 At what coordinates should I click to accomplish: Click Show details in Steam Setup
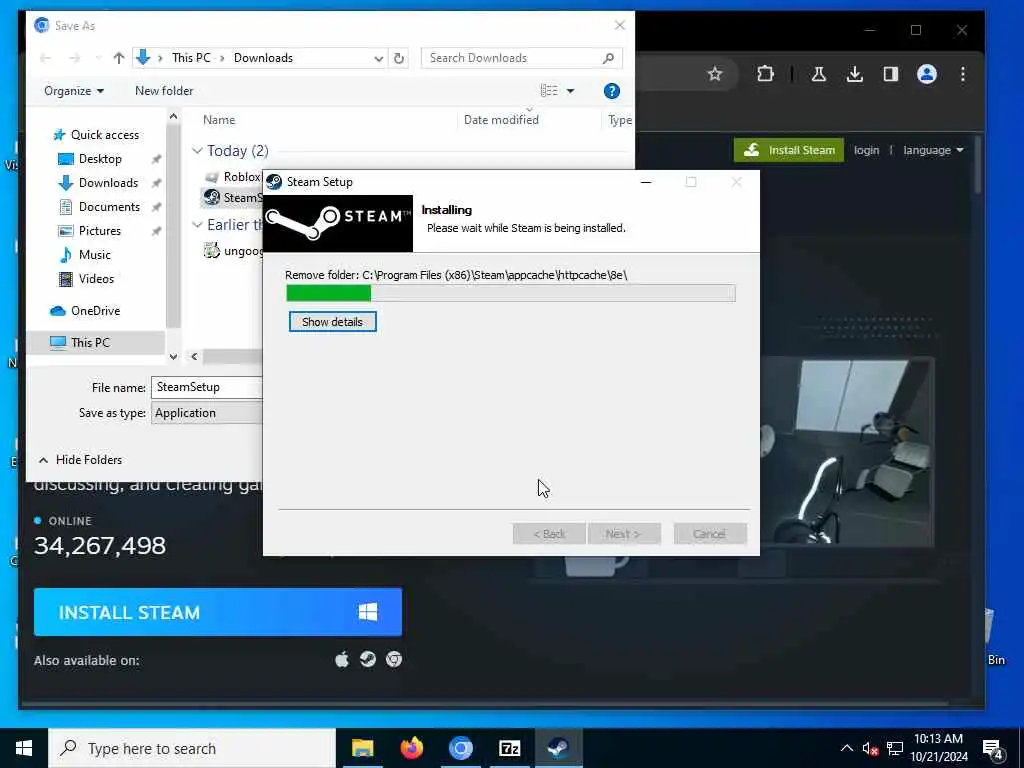point(332,321)
